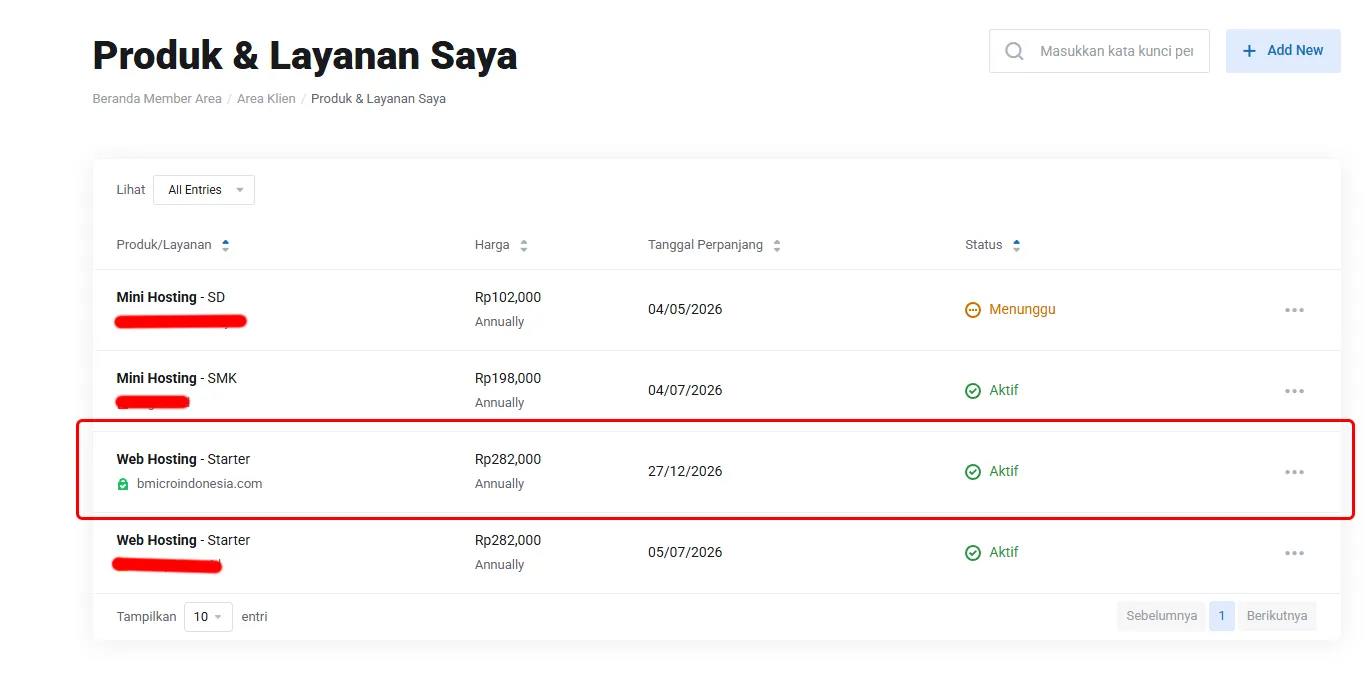1366x683 pixels.
Task: Open the three-dots menu for bmicroindonesia.com row
Action: click(x=1294, y=472)
